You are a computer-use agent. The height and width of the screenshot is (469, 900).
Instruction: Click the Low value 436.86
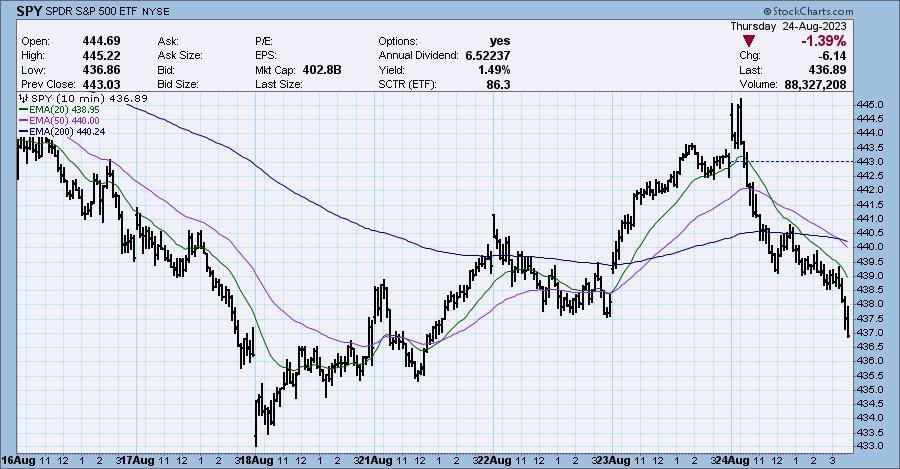coord(101,69)
